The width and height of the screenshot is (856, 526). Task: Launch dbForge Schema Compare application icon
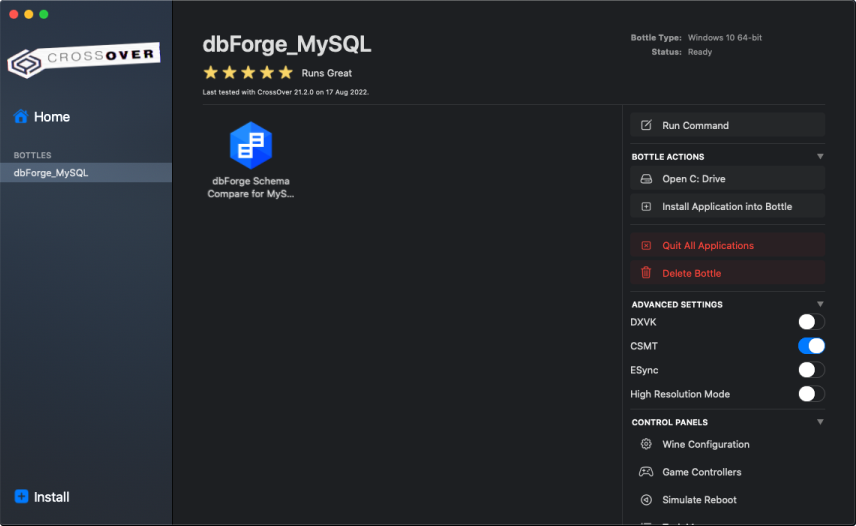pyautogui.click(x=251, y=145)
